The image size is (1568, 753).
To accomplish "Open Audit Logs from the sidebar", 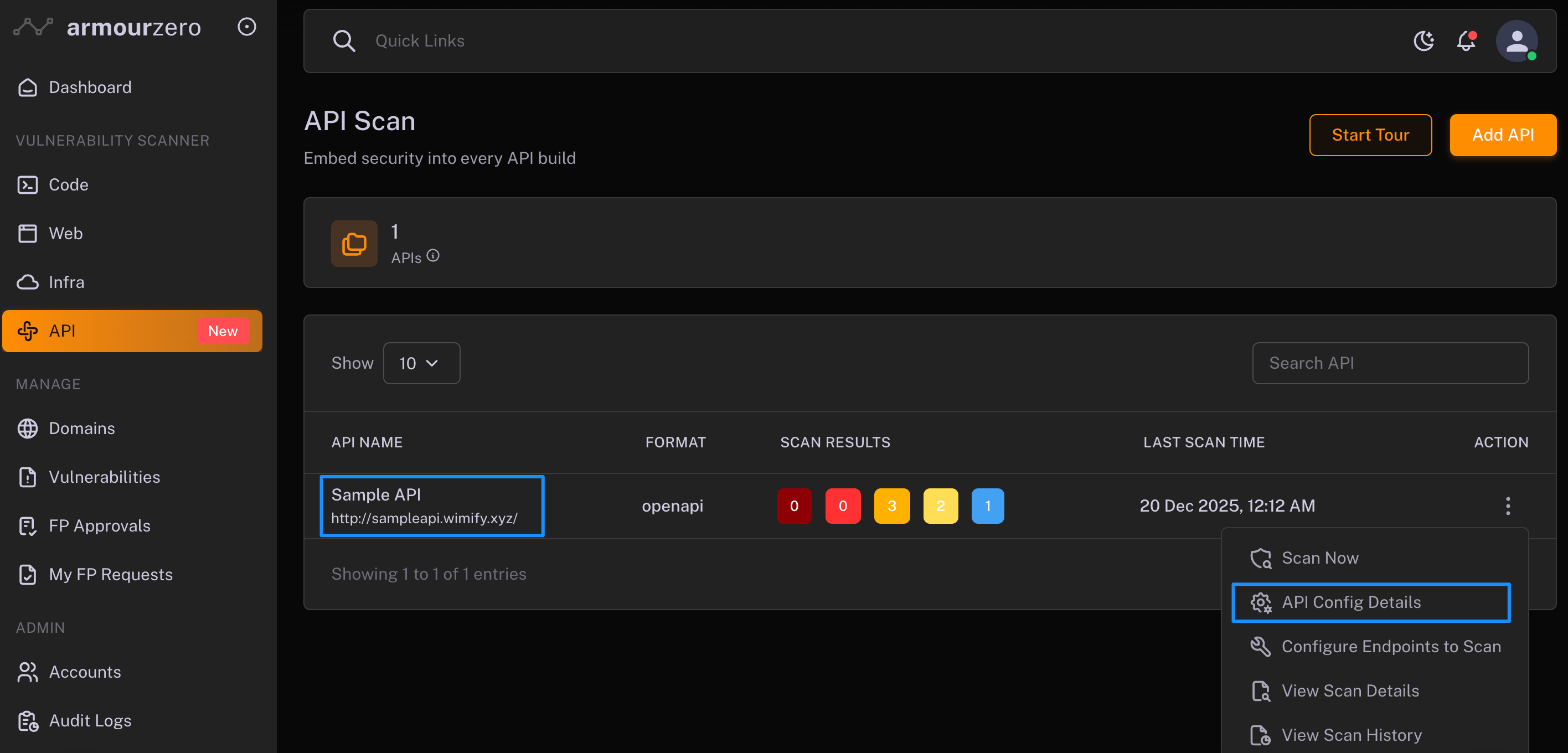I will (x=90, y=721).
